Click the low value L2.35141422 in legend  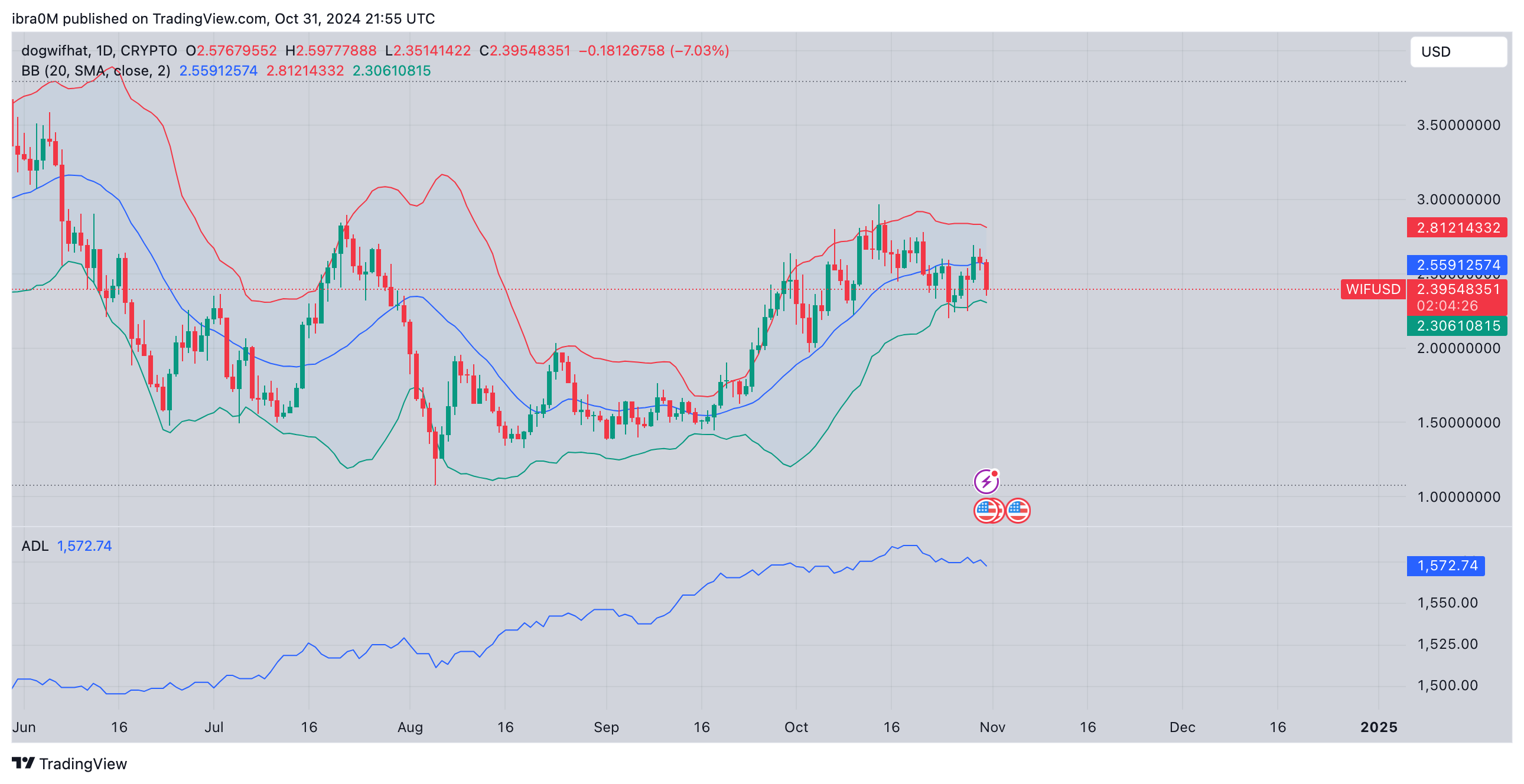click(428, 51)
